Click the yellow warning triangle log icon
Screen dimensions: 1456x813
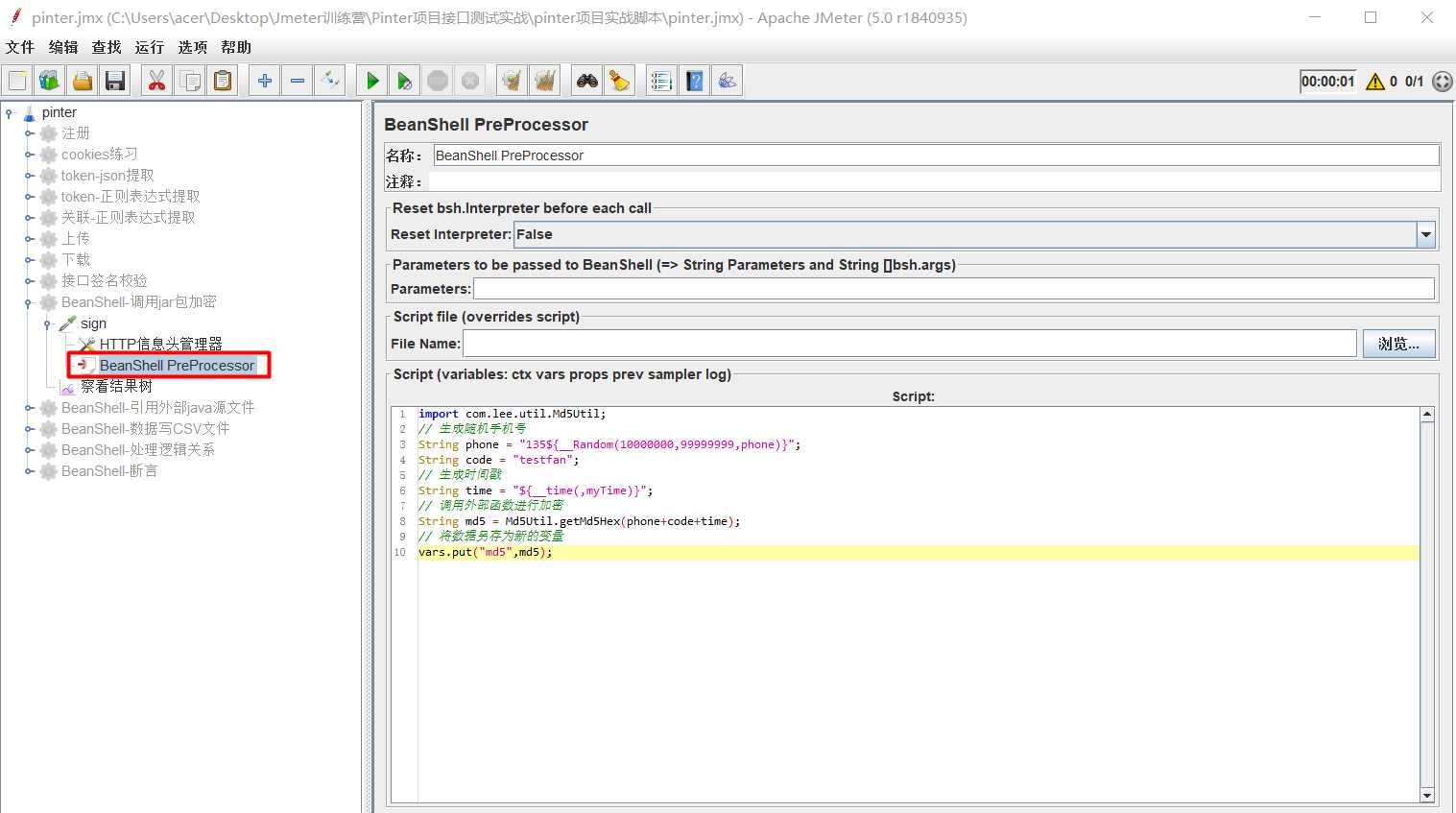(x=1375, y=82)
